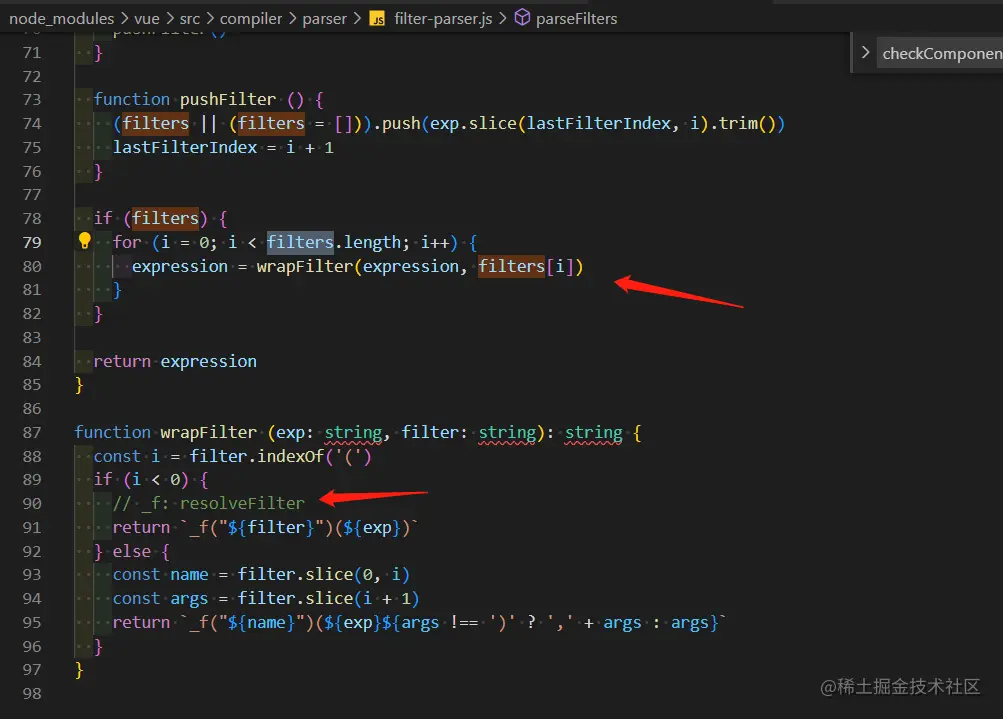Click 'return expression' statement
This screenshot has width=1003, height=719.
coord(175,361)
